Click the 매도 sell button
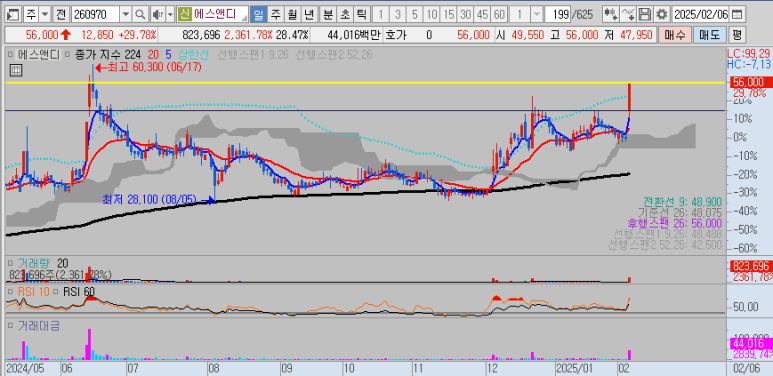Image resolution: width=773 pixels, height=376 pixels. (708, 34)
